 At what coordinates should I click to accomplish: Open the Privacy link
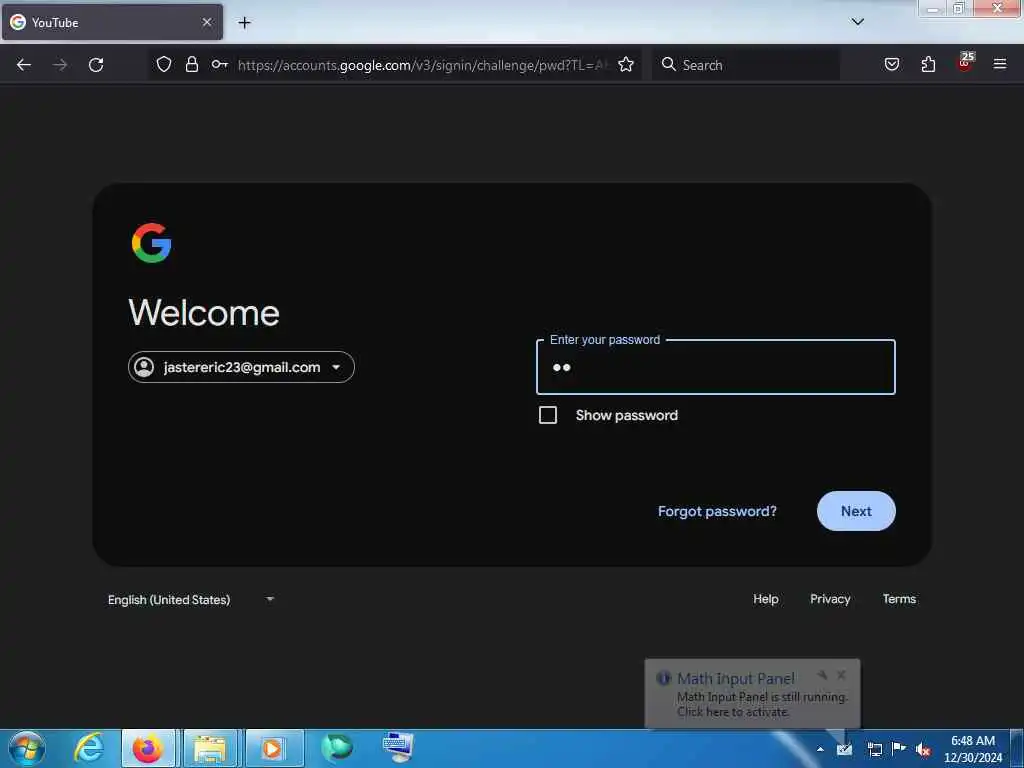pyautogui.click(x=830, y=599)
